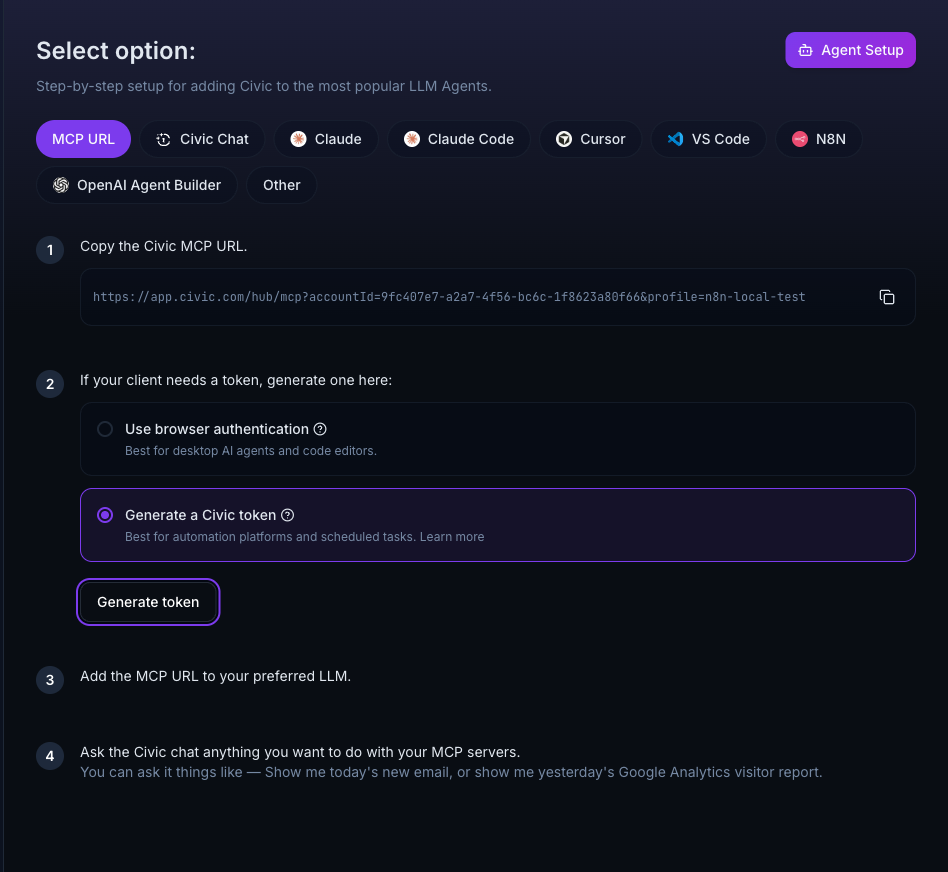Click 'Ask the Civic chat anything' instruction text
The height and width of the screenshot is (872, 948).
point(300,752)
